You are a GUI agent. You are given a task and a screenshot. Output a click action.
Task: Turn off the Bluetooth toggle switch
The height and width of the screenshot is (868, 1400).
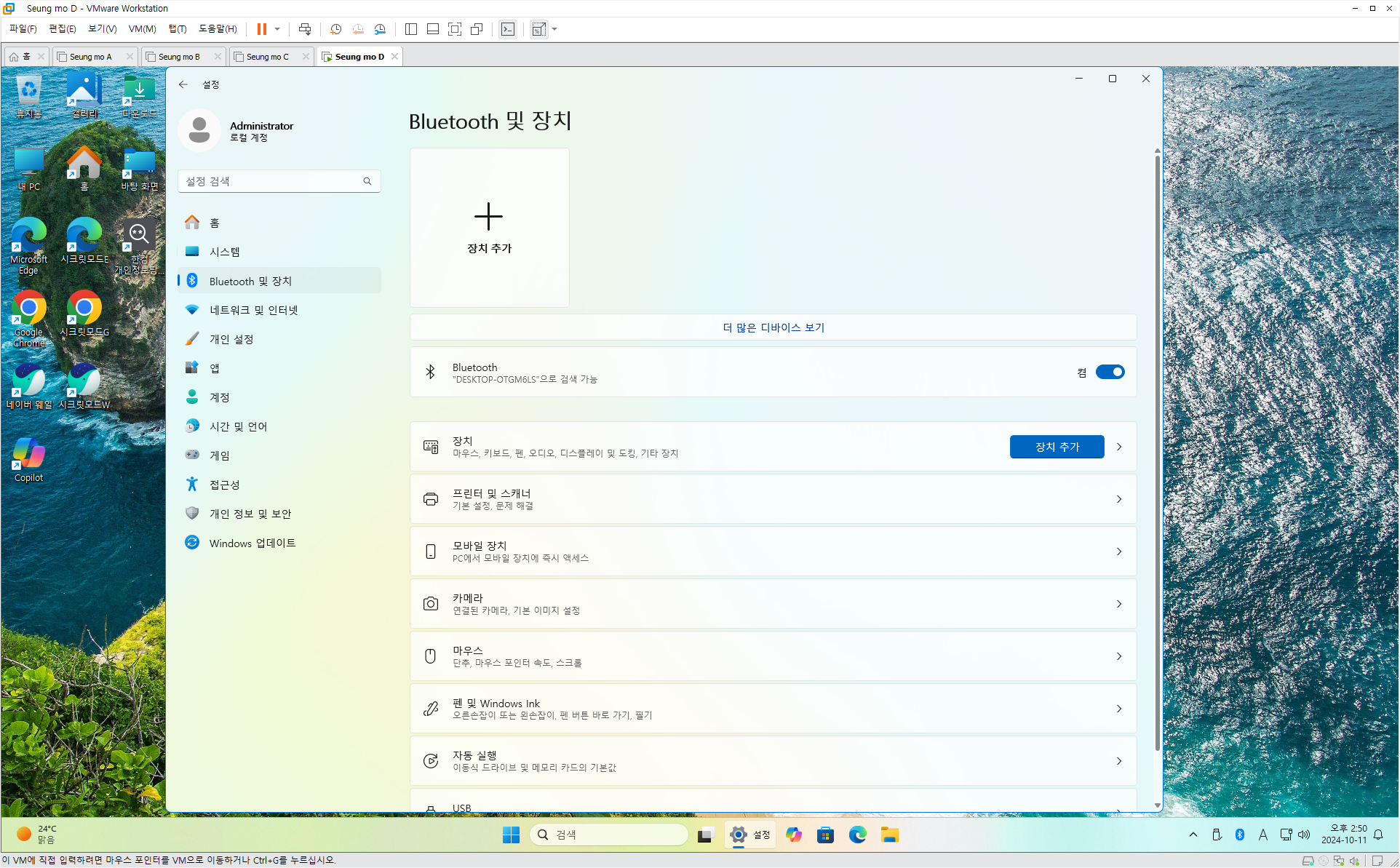(1110, 372)
